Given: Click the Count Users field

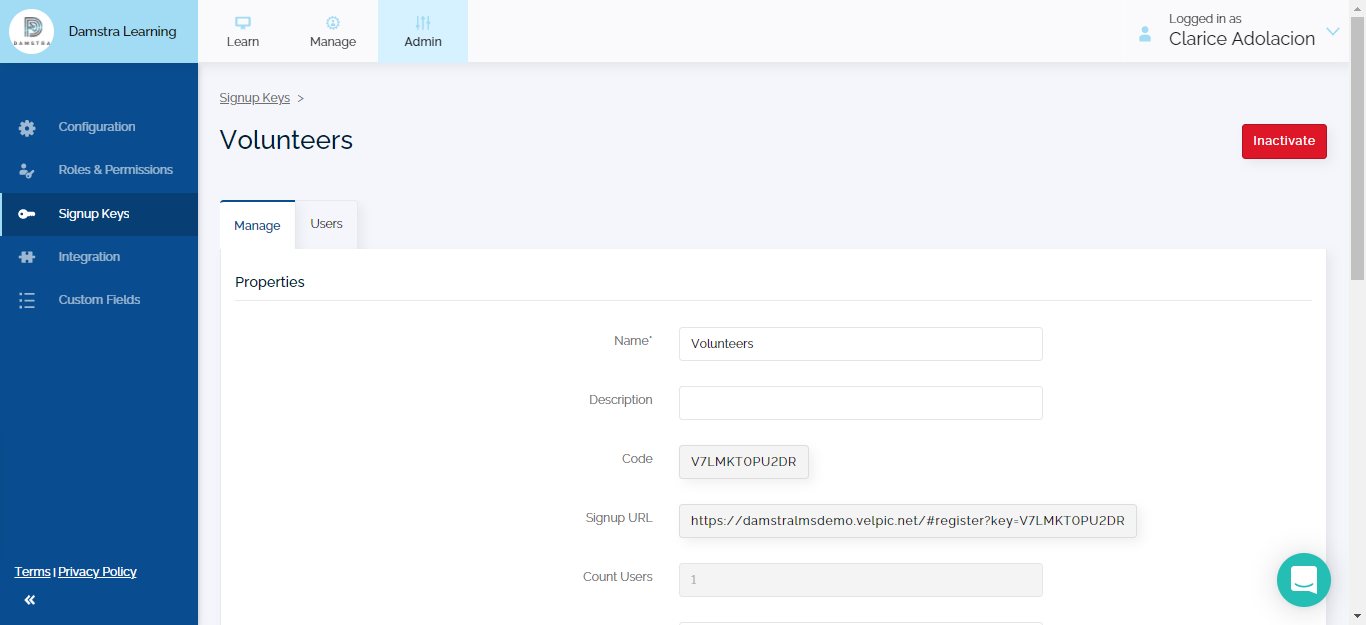Looking at the screenshot, I should [x=861, y=580].
